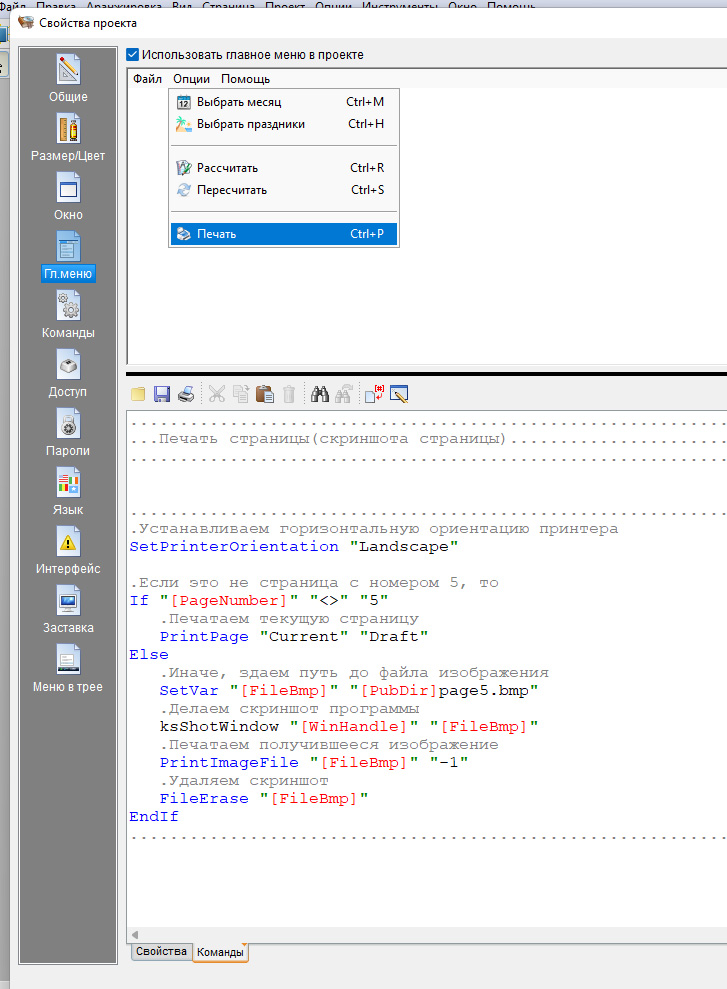Select the Размер/Цвет sidebar icon
This screenshot has height=989, width=727.
[68, 137]
